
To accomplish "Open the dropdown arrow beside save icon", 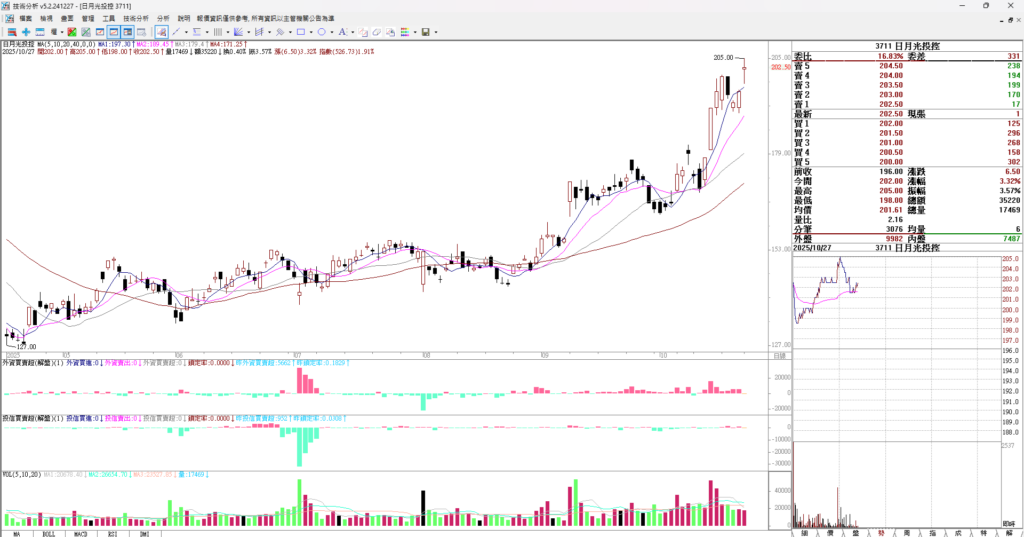I will 435,32.
